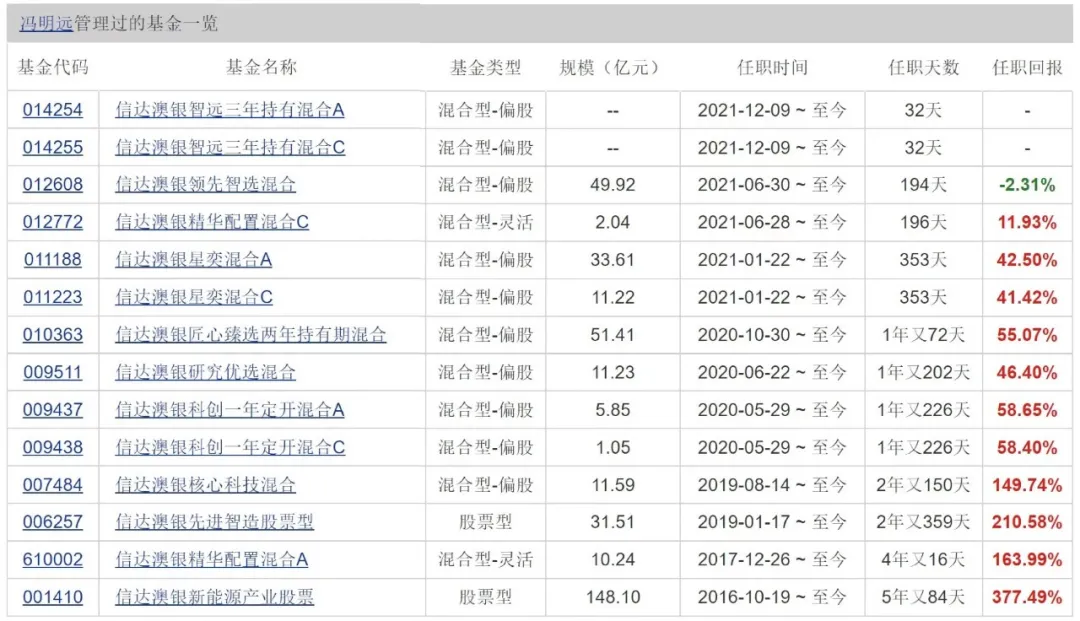Open 信达澳银科创一年定开混合A fund page
The image size is (1080, 621).
coord(229,410)
